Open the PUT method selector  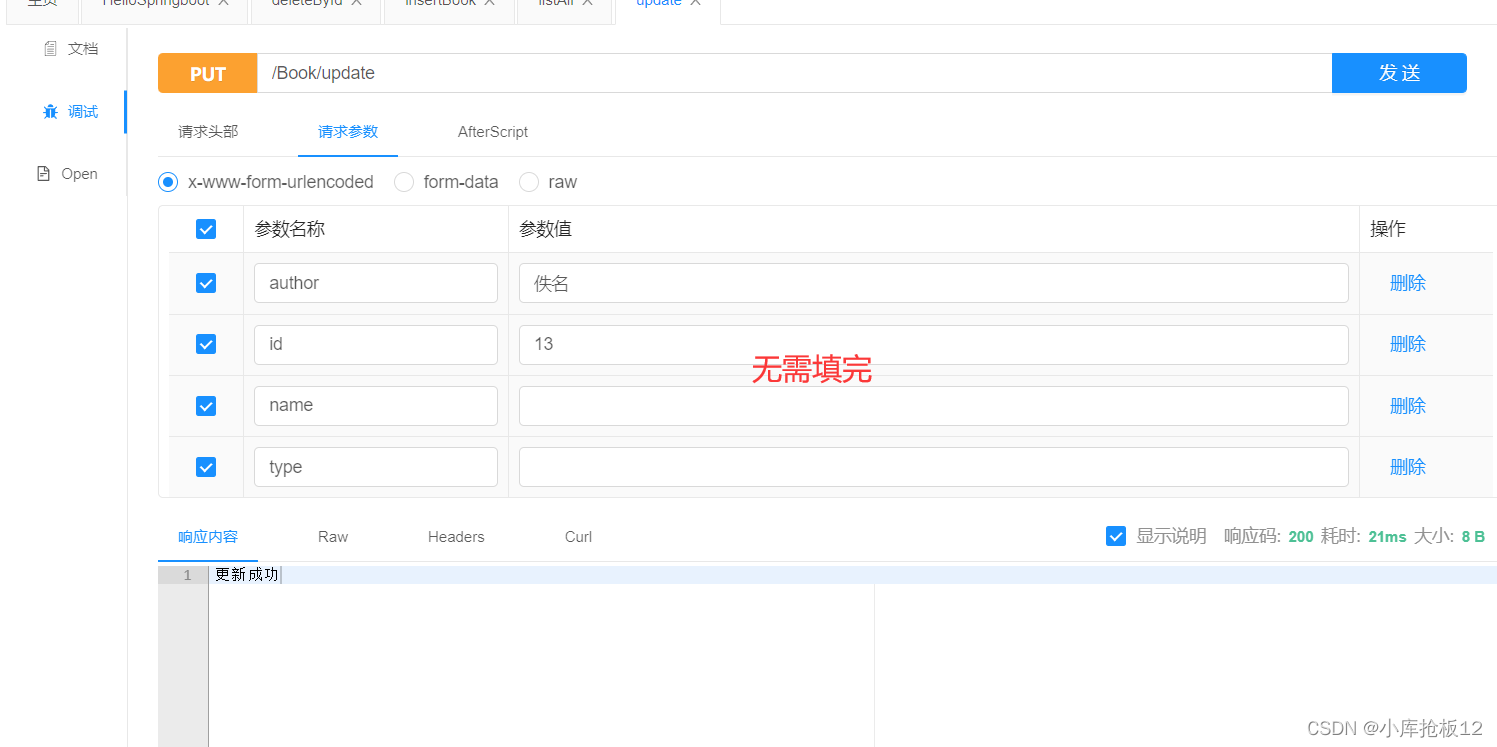click(208, 73)
